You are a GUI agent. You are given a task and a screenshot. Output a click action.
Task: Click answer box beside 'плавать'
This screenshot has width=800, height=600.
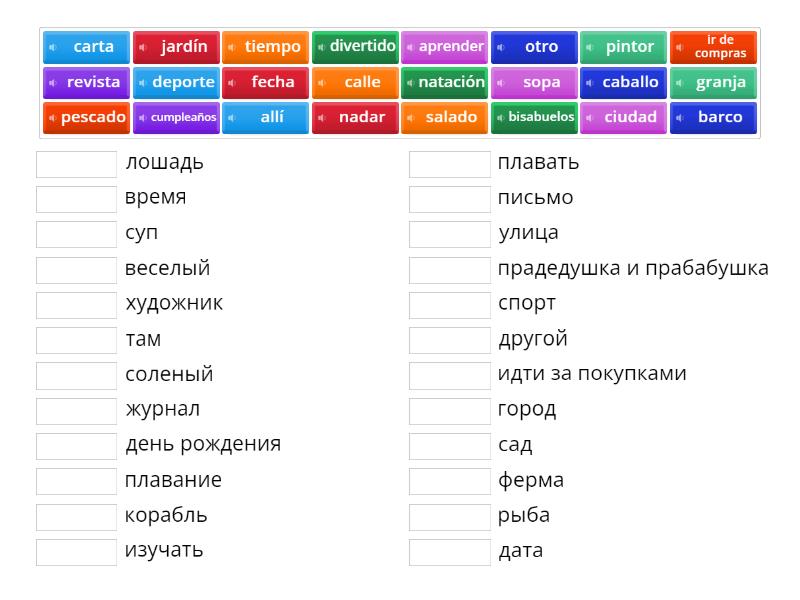(x=449, y=163)
